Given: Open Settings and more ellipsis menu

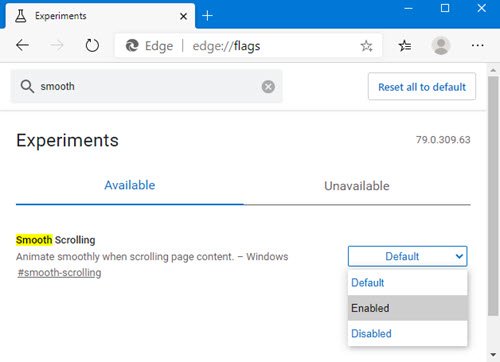Looking at the screenshot, I should pyautogui.click(x=478, y=45).
